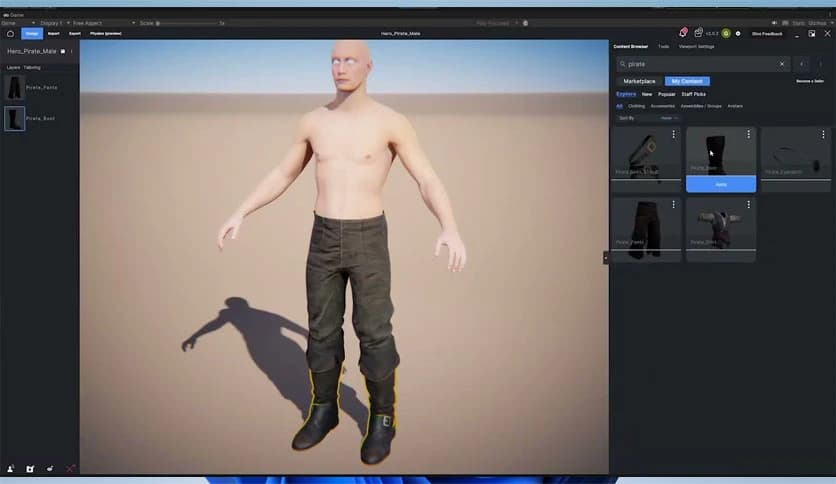The image size is (836, 484).
Task: Filter by Accessories category
Action: (662, 106)
